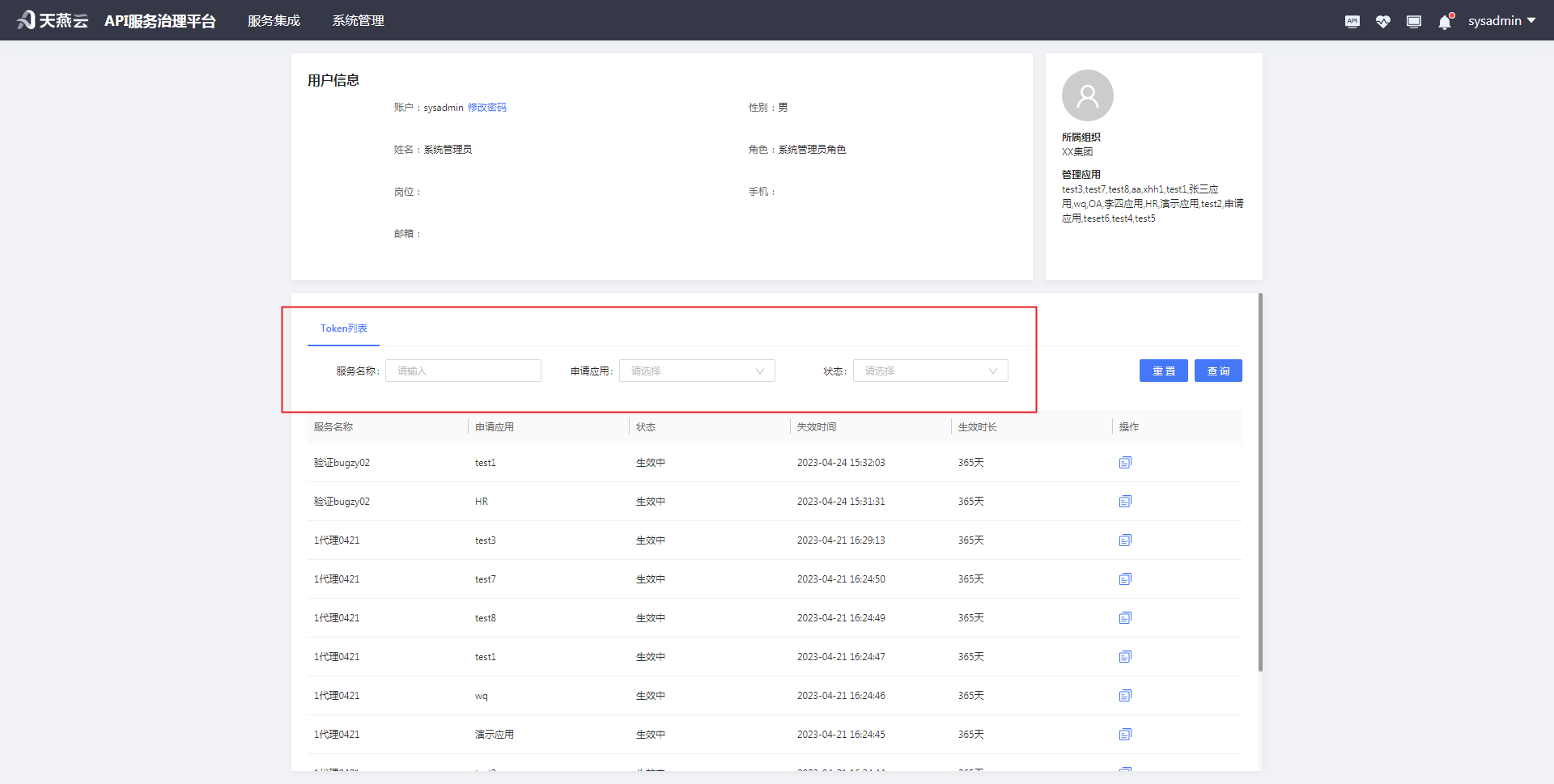Click the API documentation icon in top bar
1554x784 pixels.
click(1352, 20)
